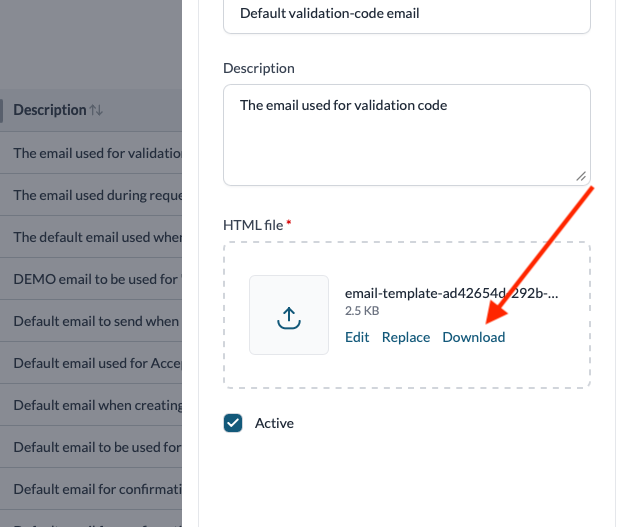
Task: Select row 'DEMO email to be used for'
Action: (x=91, y=279)
